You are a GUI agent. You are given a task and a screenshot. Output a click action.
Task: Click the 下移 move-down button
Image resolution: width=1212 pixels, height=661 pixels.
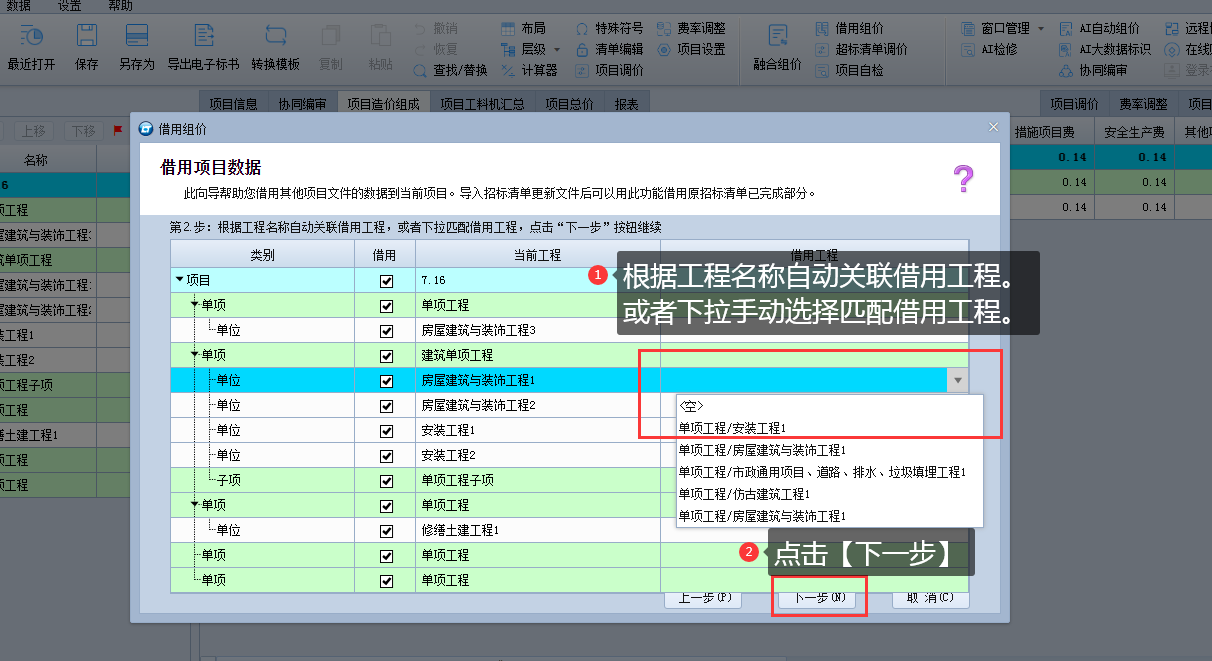pyautogui.click(x=84, y=131)
